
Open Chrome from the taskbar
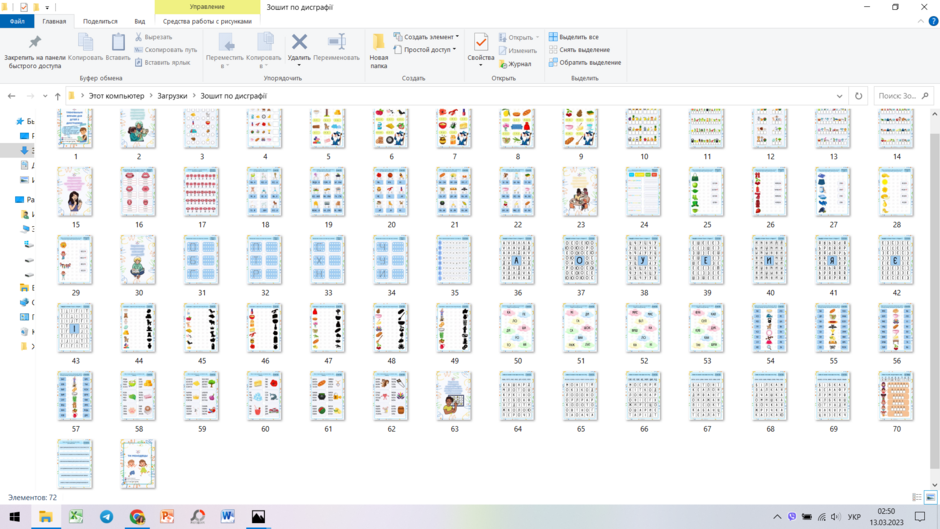click(x=137, y=516)
